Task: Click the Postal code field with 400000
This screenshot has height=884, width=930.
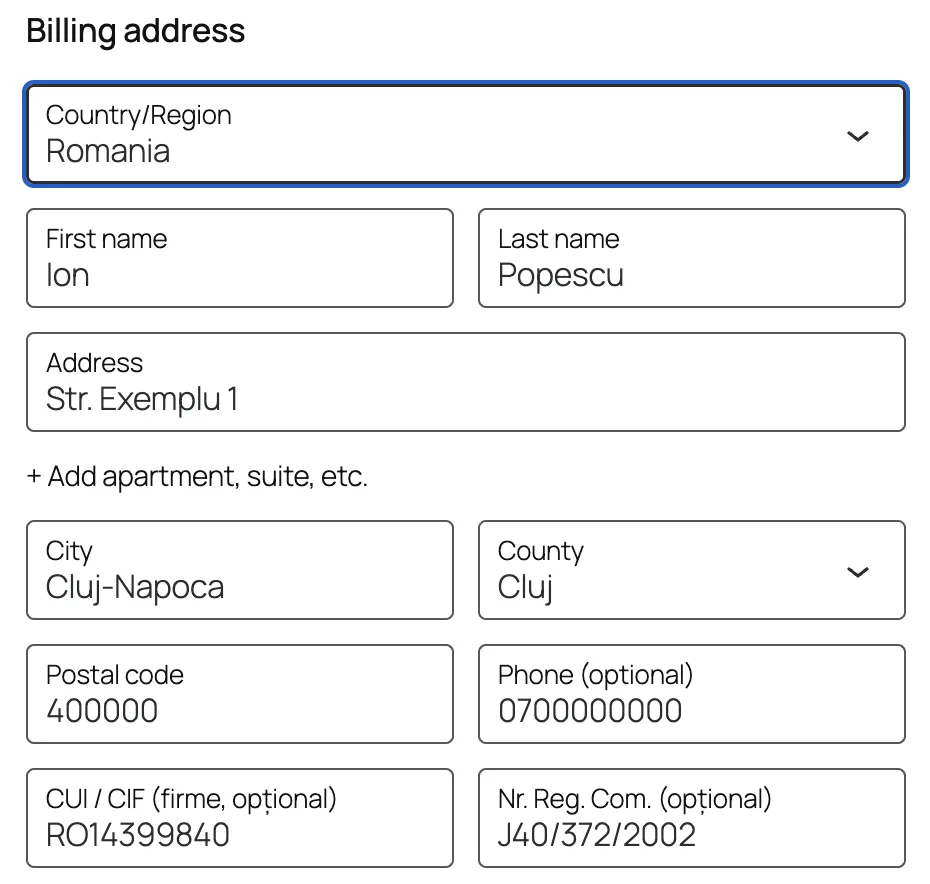Action: click(240, 694)
